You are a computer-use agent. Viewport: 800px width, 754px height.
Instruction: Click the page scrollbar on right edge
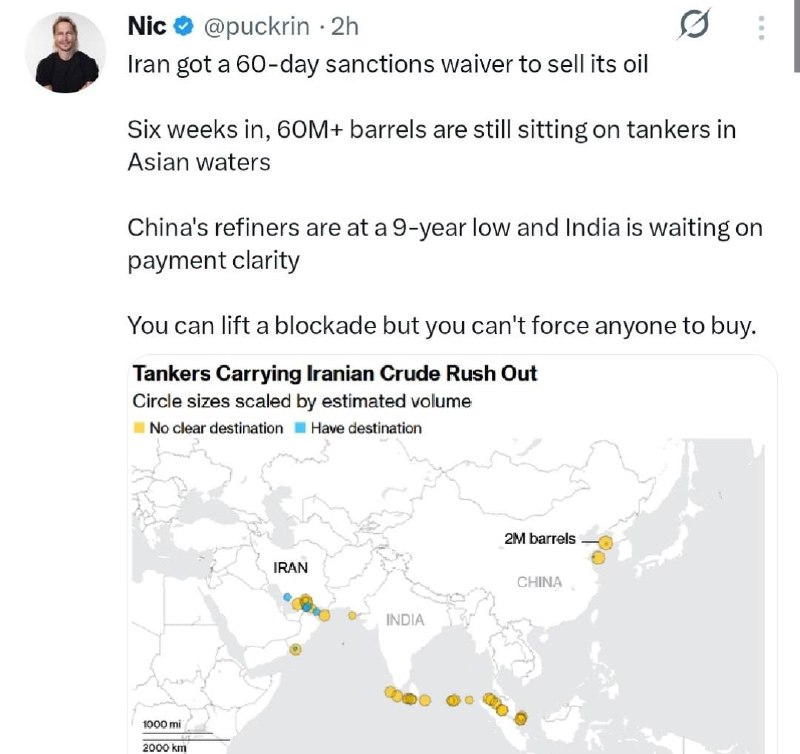[x=797, y=36]
